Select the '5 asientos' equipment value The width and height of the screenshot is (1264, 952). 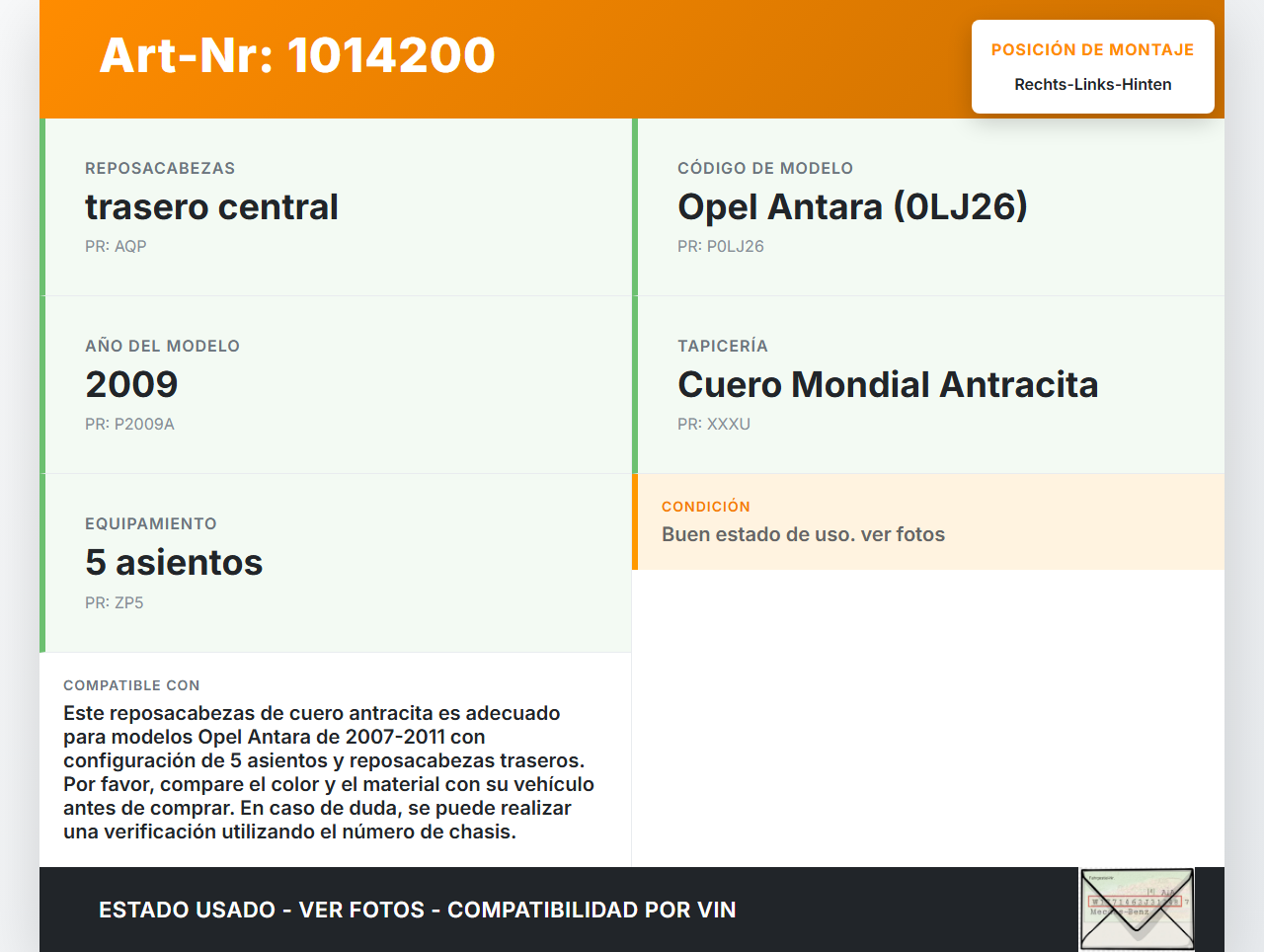click(174, 563)
